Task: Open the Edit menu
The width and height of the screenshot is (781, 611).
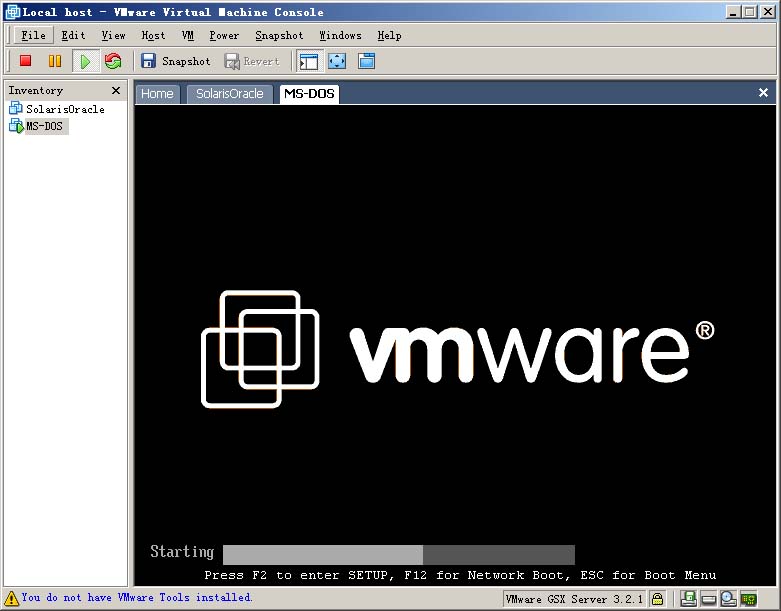Action: [x=73, y=35]
